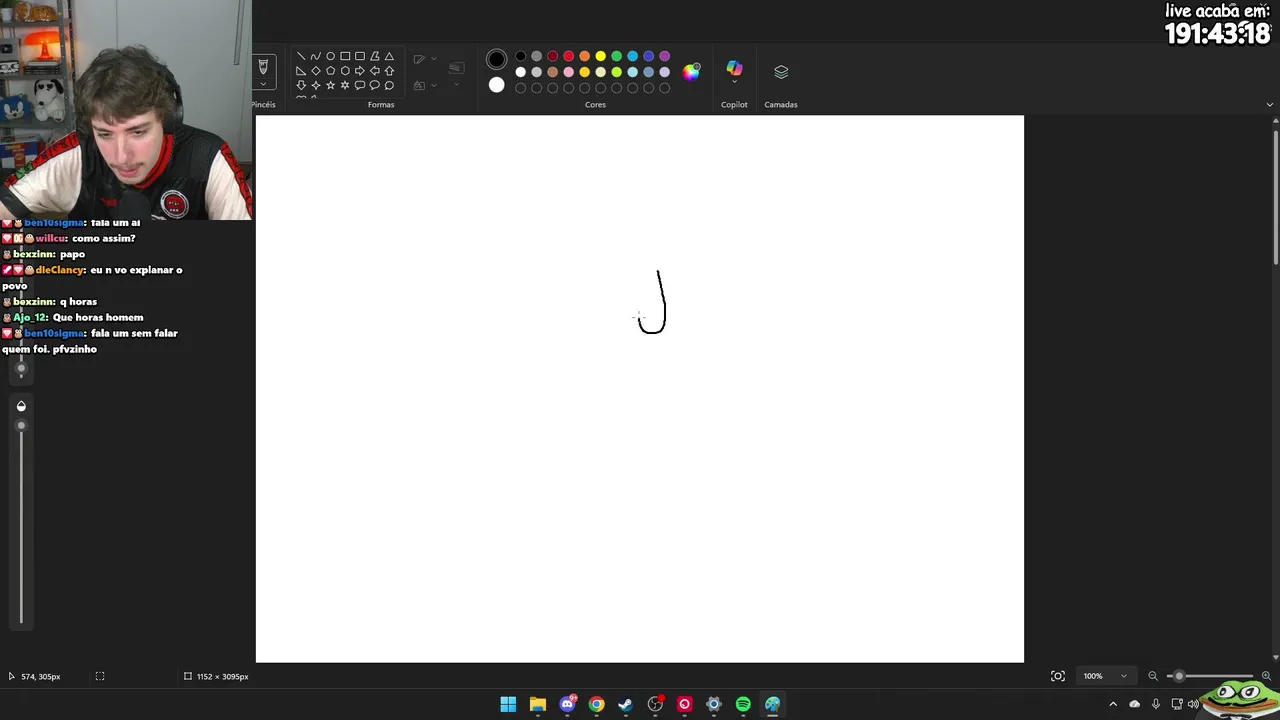Collapse the ribbon with the chevron
Viewport: 1280px width, 720px height.
[x=1270, y=104]
